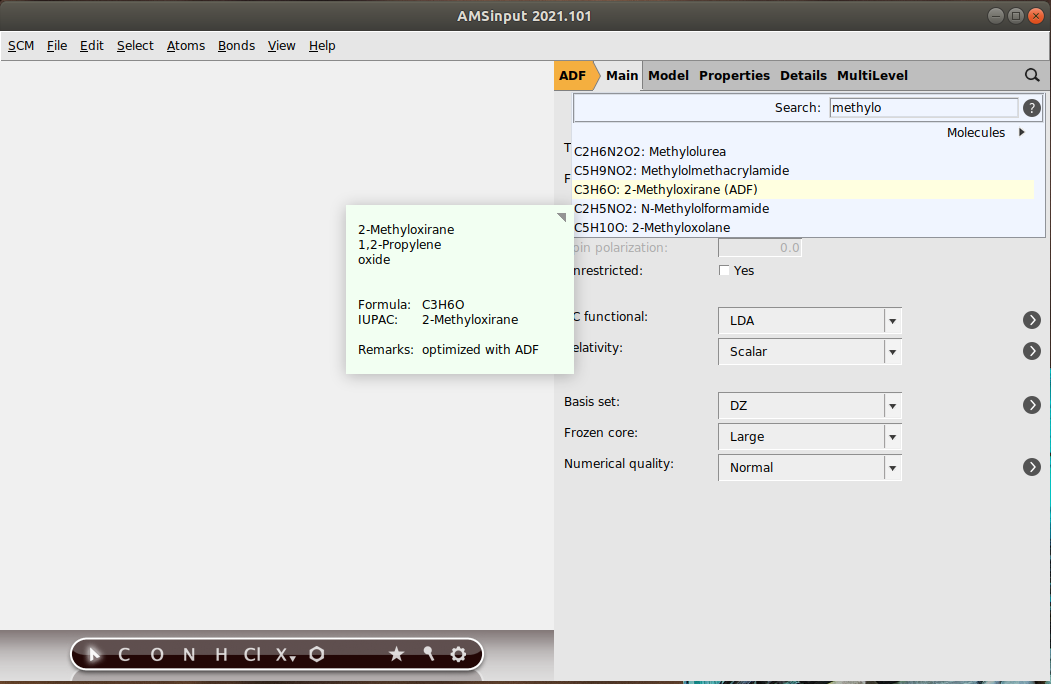The image size is (1051, 684).
Task: Open the Numerical quality Normal dropdown
Action: [x=810, y=467]
